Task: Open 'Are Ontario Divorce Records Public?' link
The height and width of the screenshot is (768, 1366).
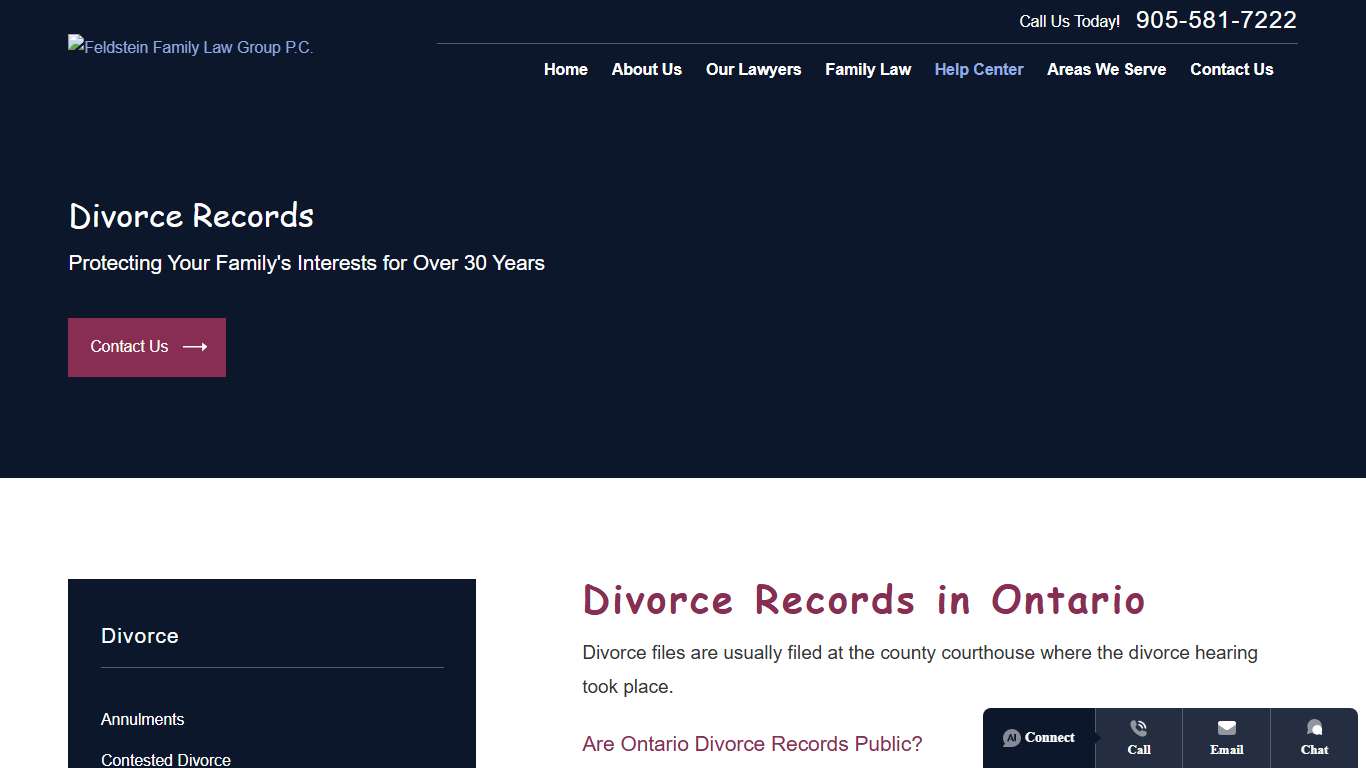Action: (x=752, y=744)
